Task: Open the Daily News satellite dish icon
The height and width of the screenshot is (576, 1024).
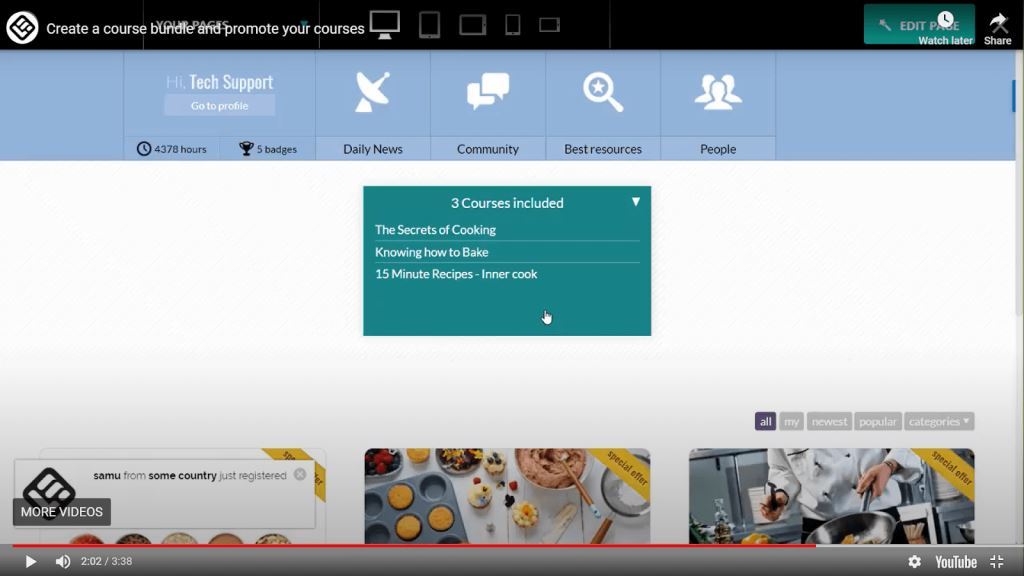Action: click(372, 92)
